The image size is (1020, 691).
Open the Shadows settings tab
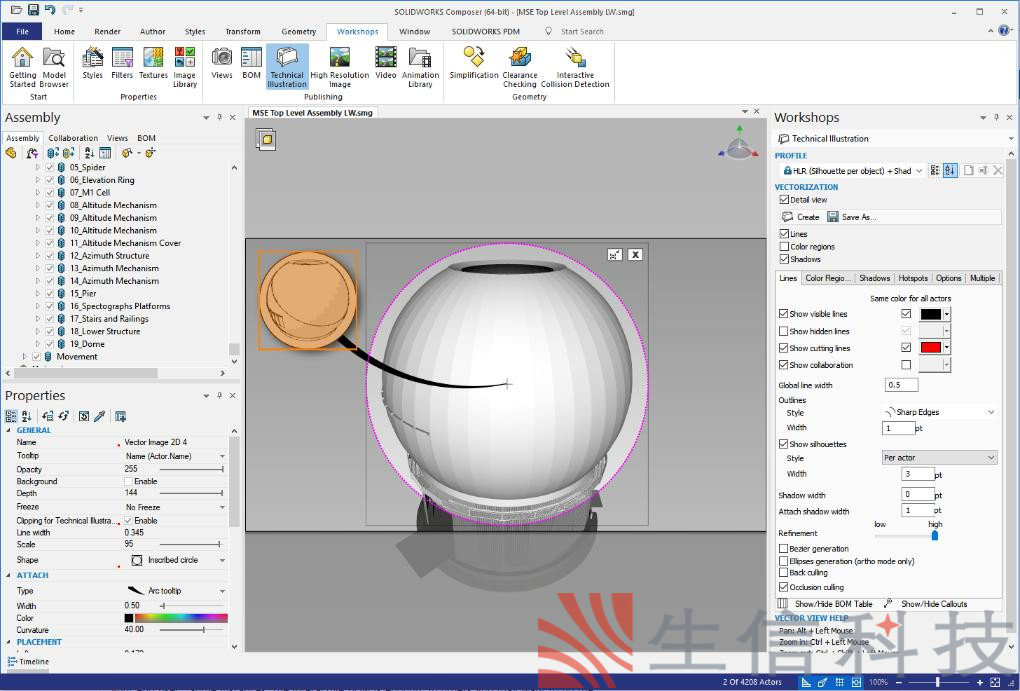874,278
